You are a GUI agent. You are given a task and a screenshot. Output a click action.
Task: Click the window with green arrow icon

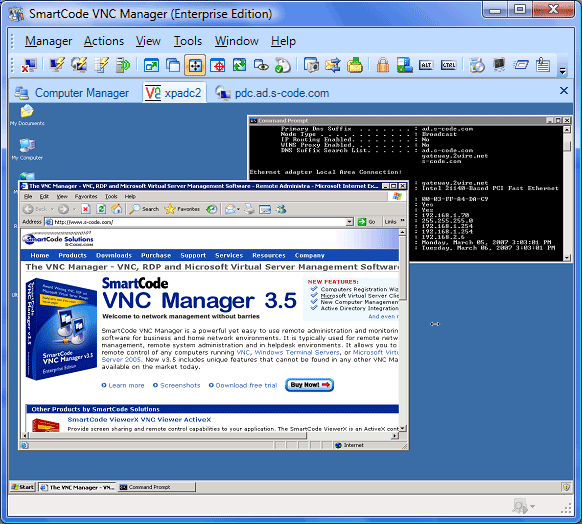click(151, 65)
